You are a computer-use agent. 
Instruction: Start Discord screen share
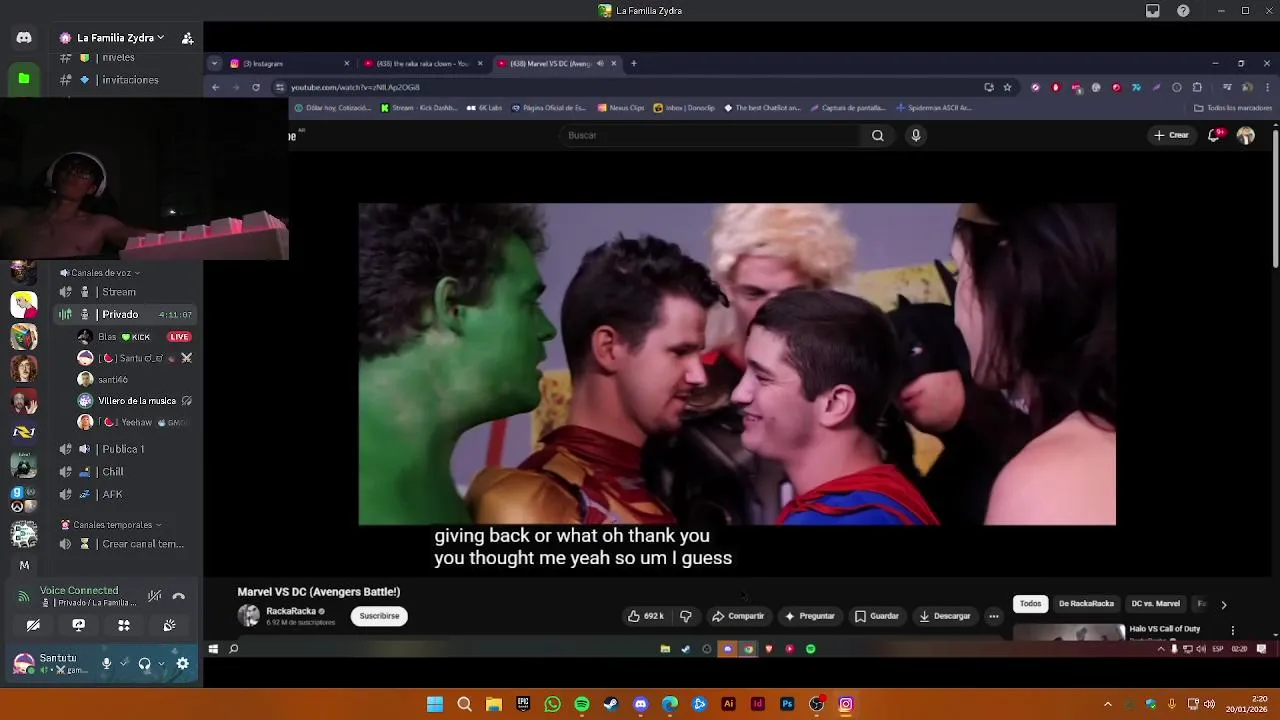(79, 625)
